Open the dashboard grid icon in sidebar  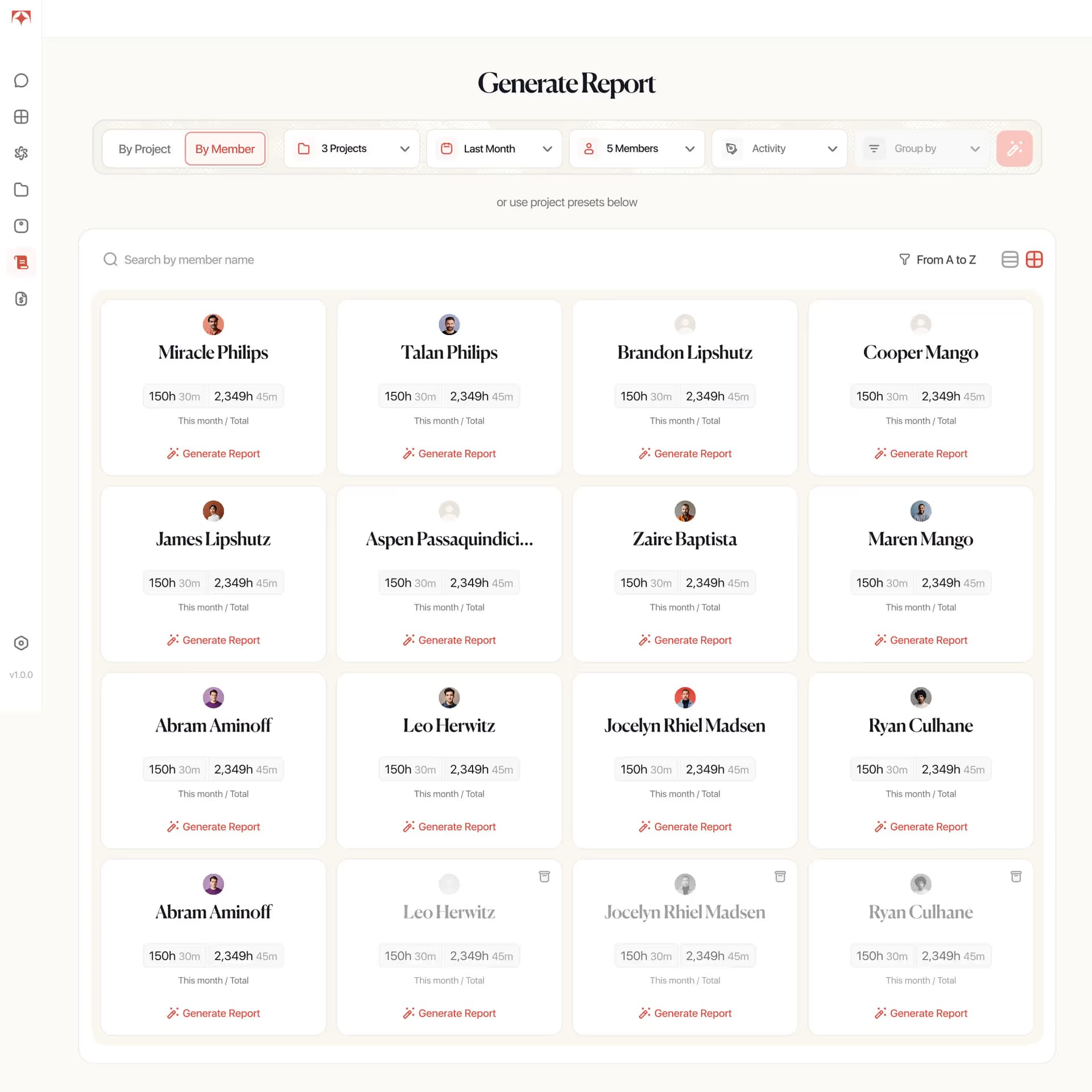click(21, 117)
